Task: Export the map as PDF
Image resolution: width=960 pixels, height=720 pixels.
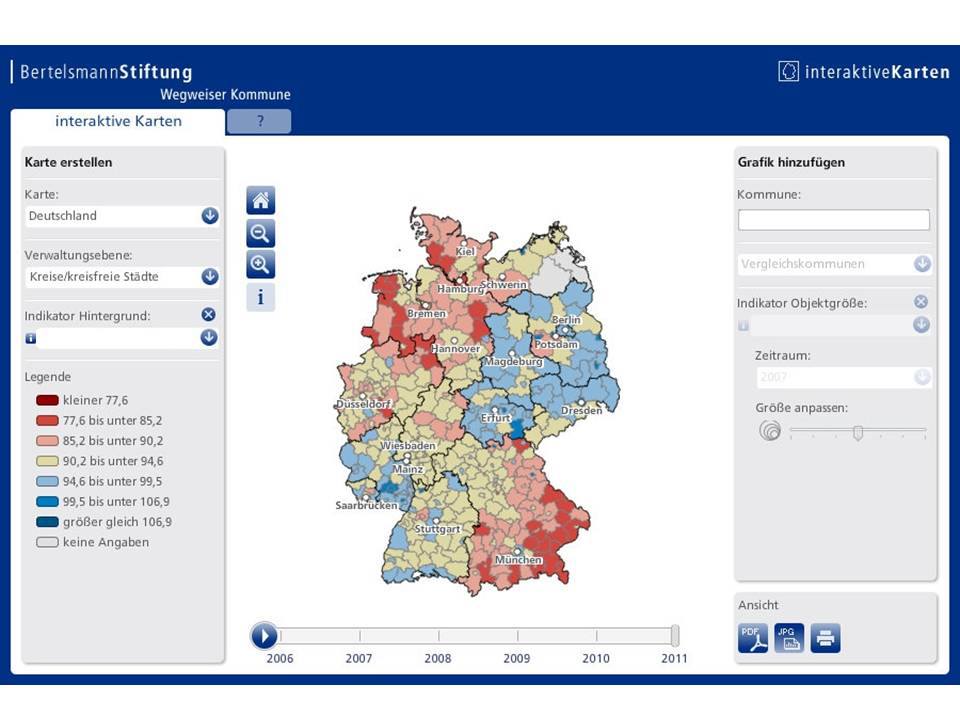Action: [752, 638]
